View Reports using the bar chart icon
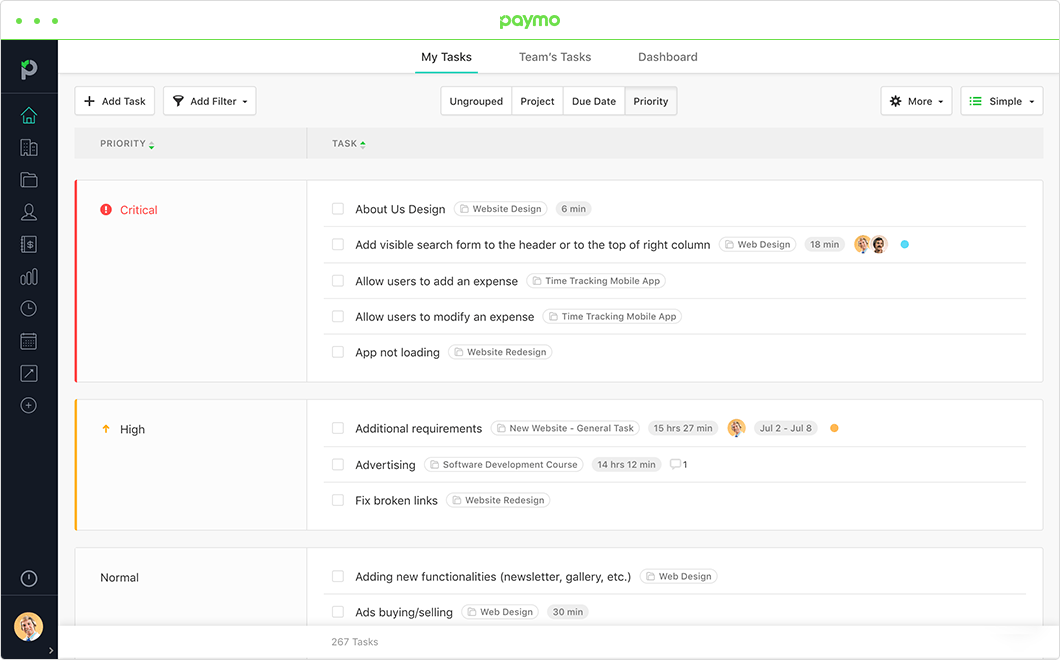This screenshot has width=1060, height=660. pyautogui.click(x=29, y=276)
